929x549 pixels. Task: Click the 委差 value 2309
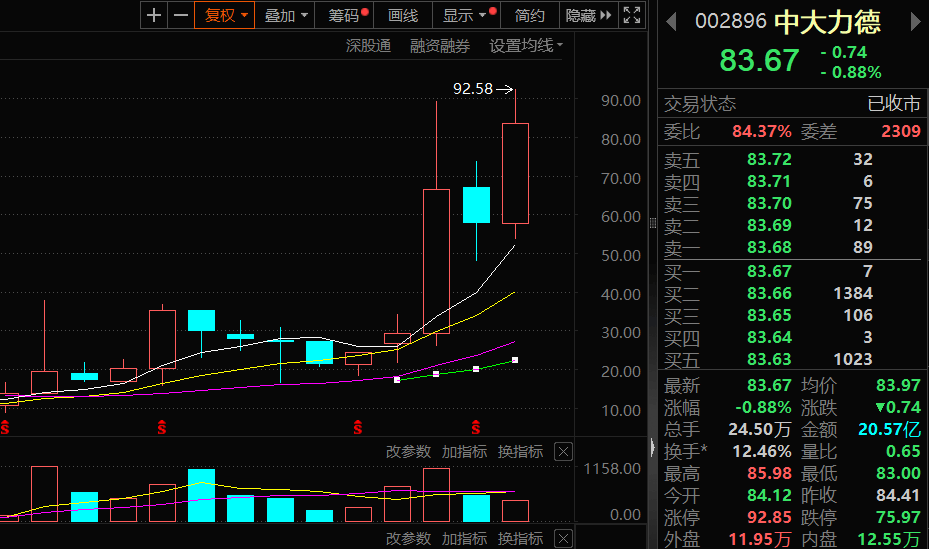point(901,131)
